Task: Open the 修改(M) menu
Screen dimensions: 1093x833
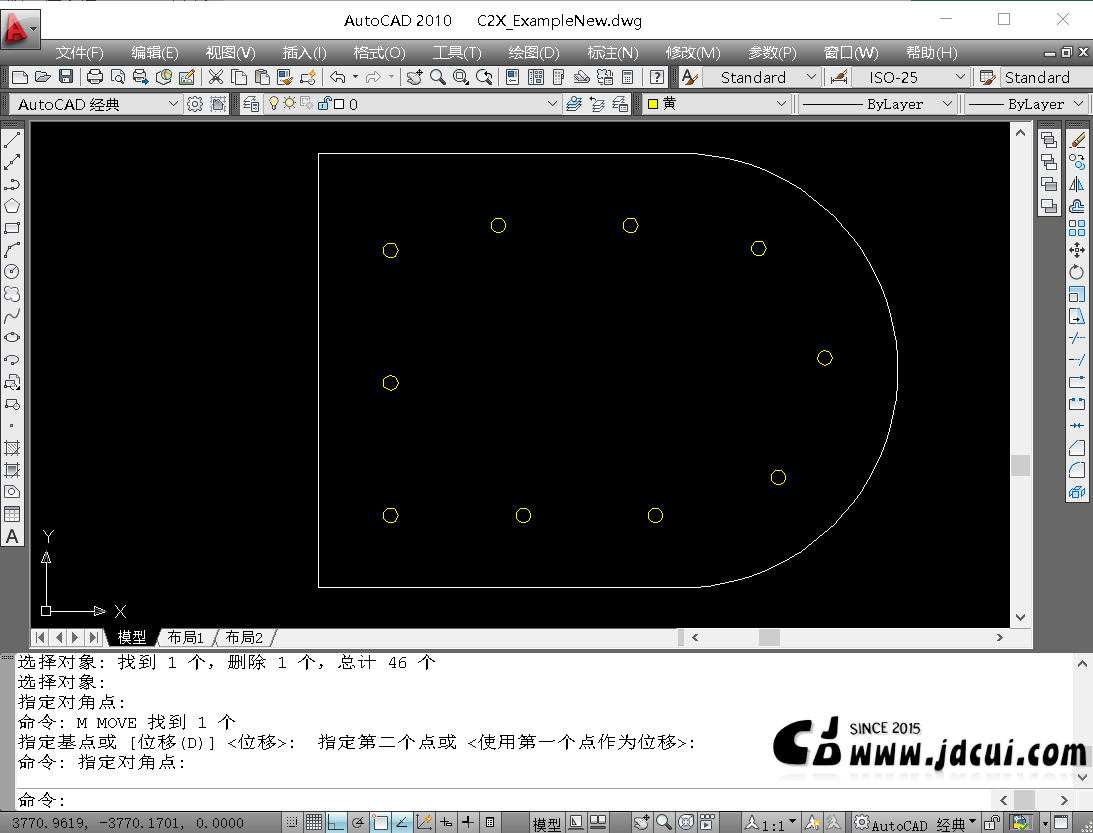Action: click(x=693, y=53)
